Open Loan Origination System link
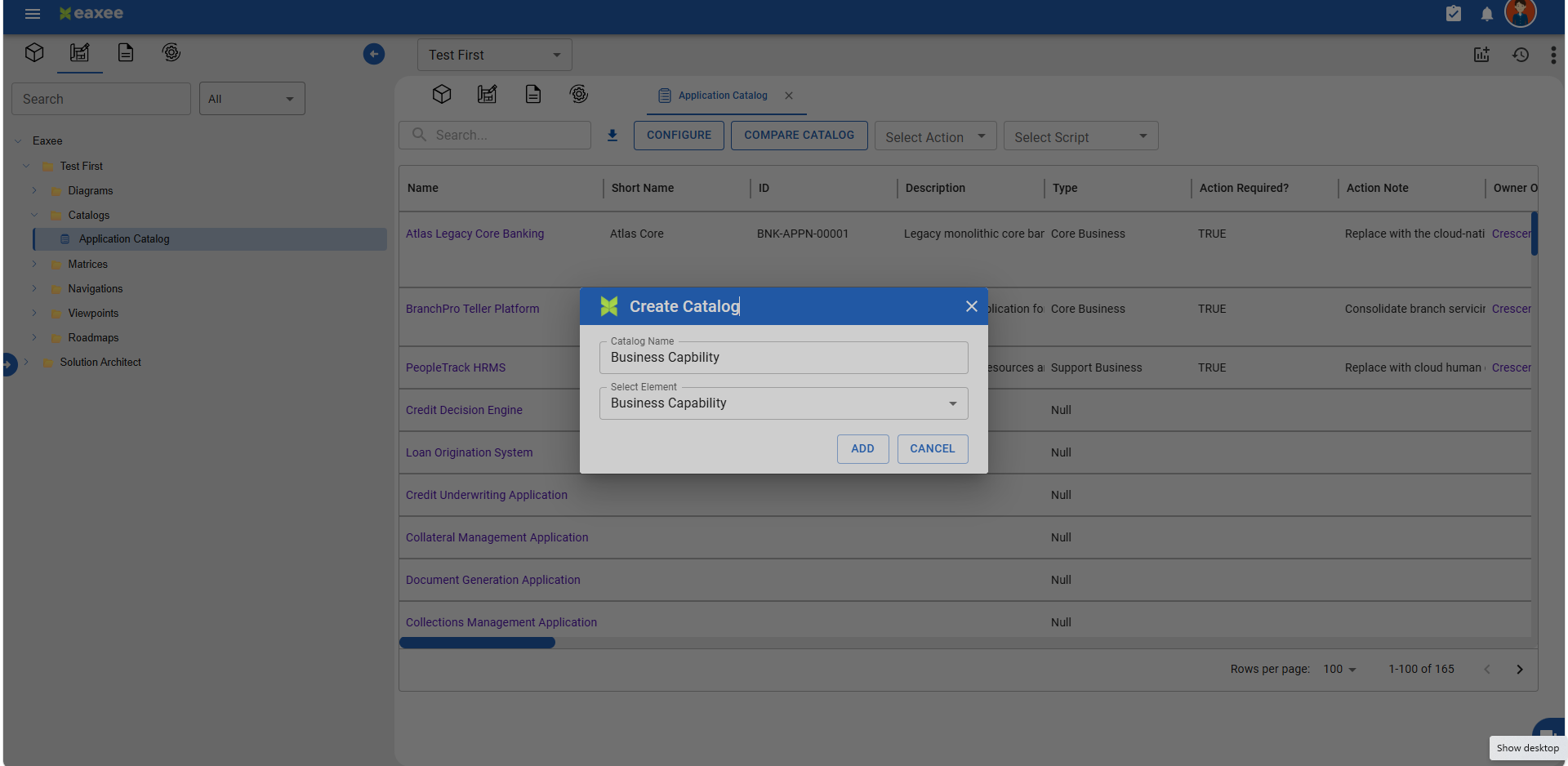Viewport: 1568px width, 766px height. [x=469, y=452]
